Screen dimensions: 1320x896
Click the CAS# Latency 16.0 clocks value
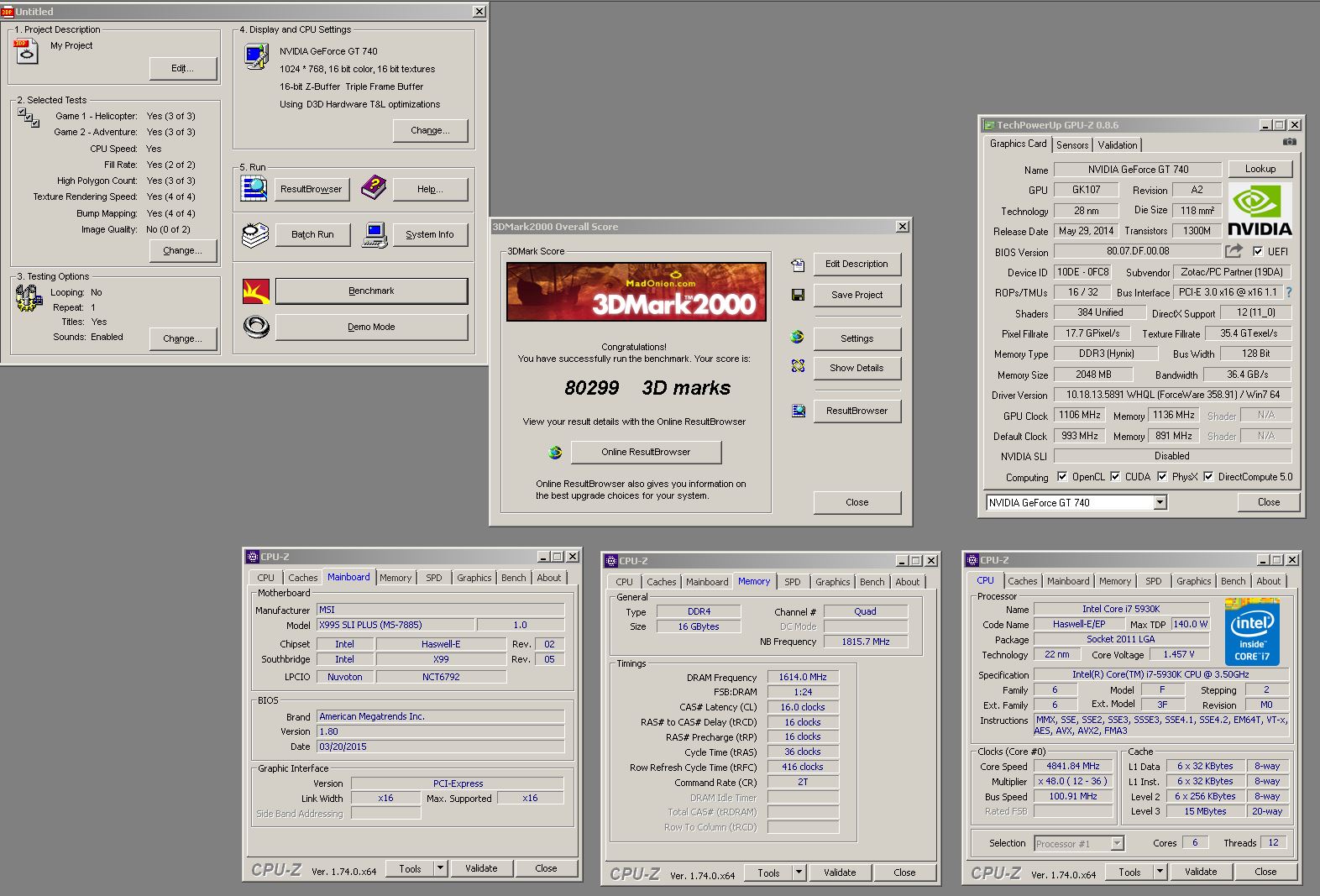click(x=803, y=707)
